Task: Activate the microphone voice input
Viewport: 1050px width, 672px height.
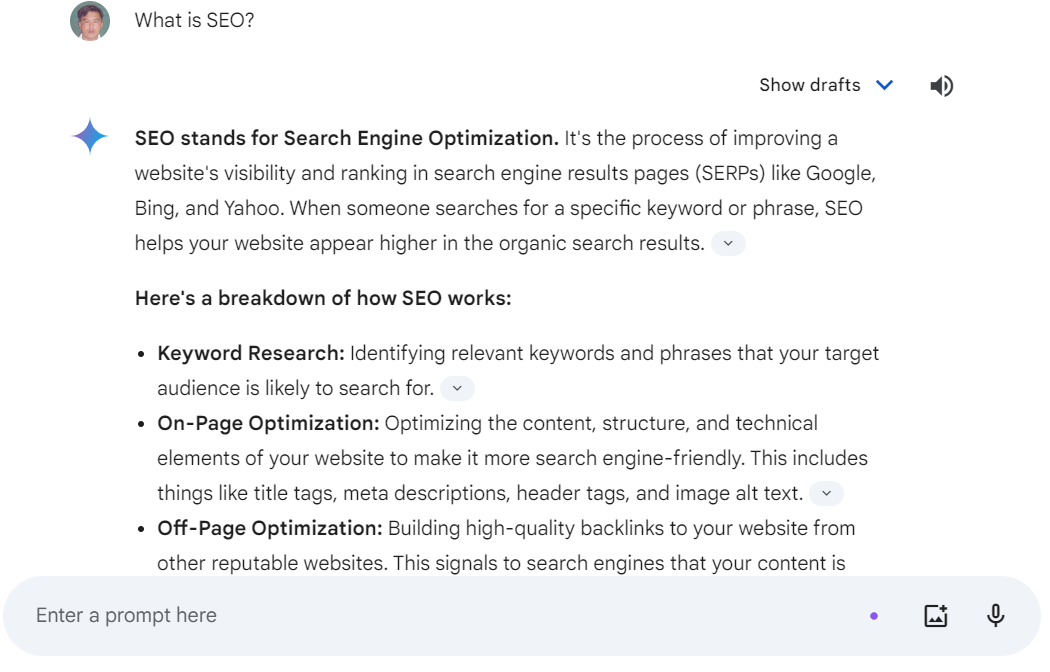Action: pos(996,616)
